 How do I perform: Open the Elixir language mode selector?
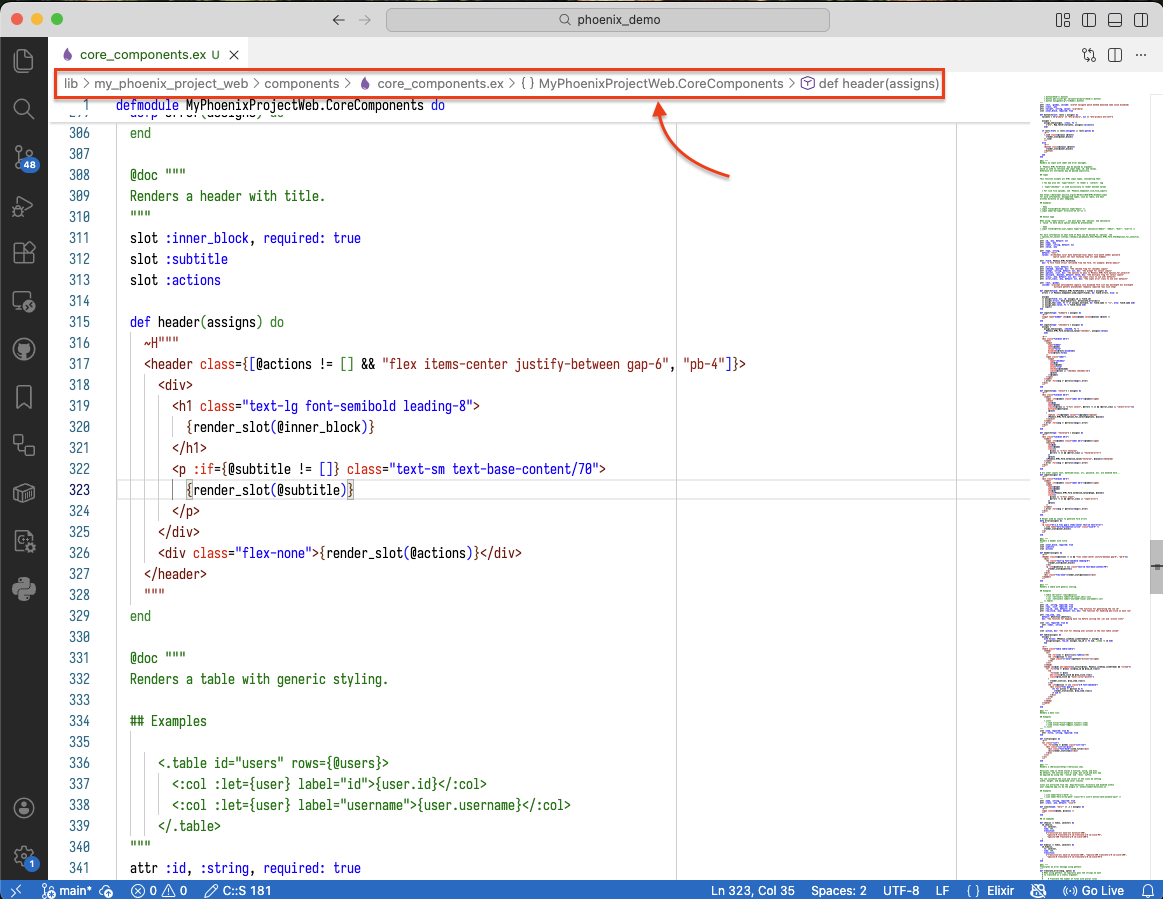(1001, 890)
